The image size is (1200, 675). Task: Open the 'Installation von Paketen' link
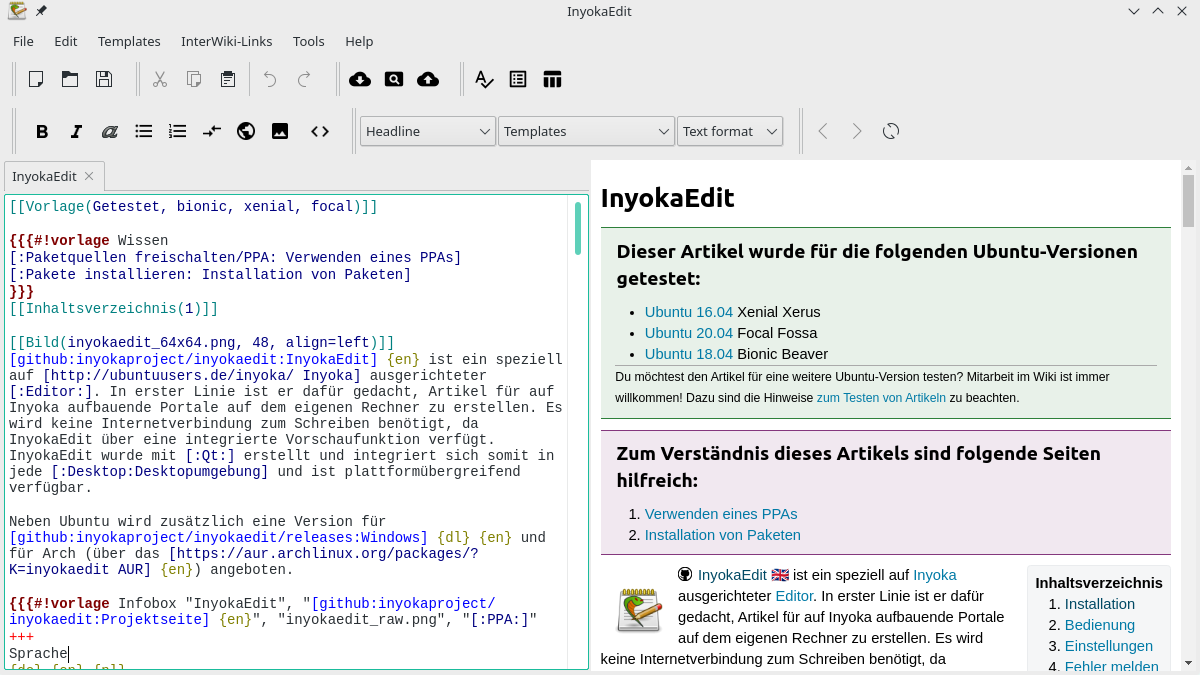click(723, 535)
